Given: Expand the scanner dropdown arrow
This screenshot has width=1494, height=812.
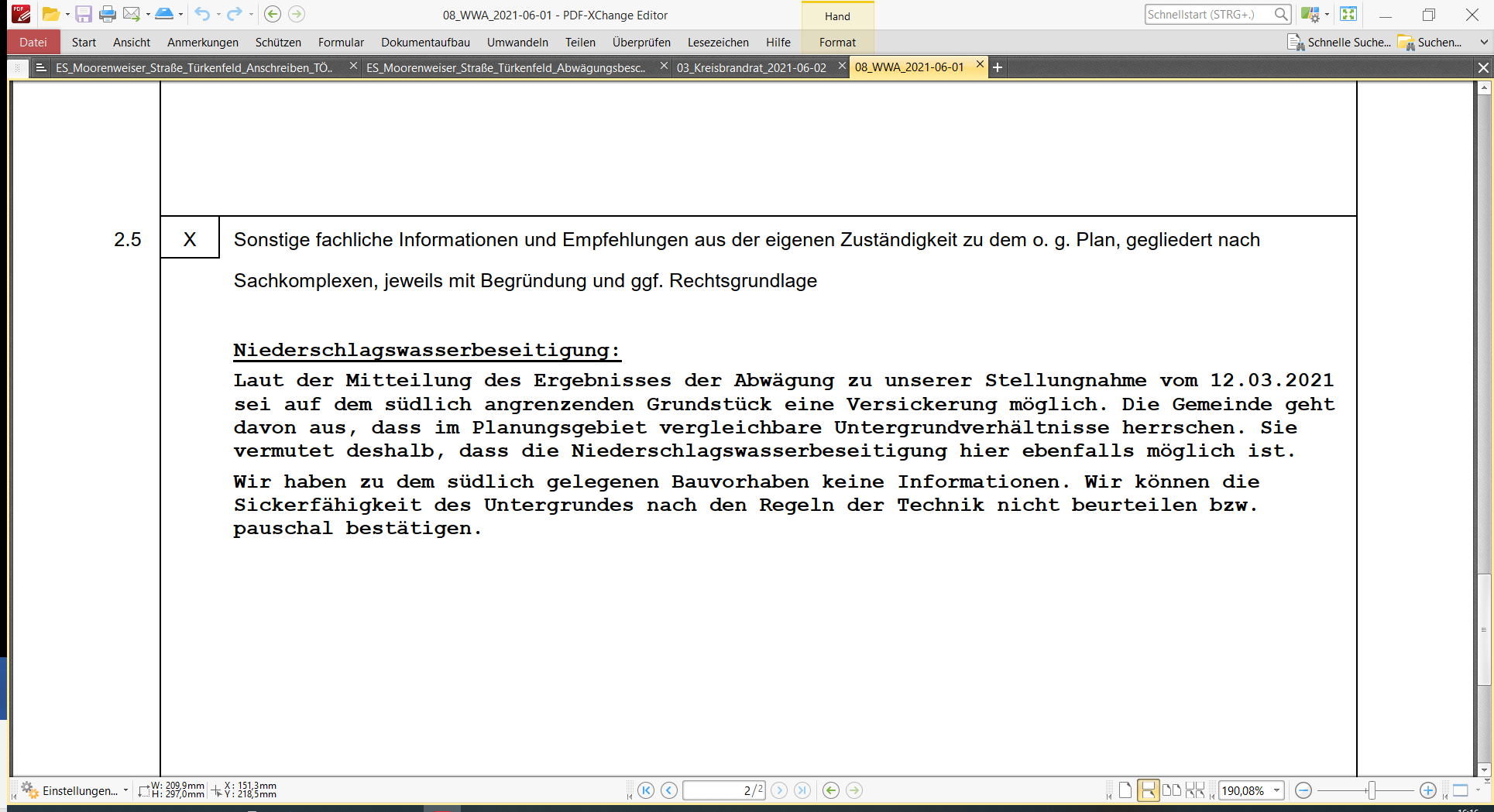Looking at the screenshot, I should 180,15.
